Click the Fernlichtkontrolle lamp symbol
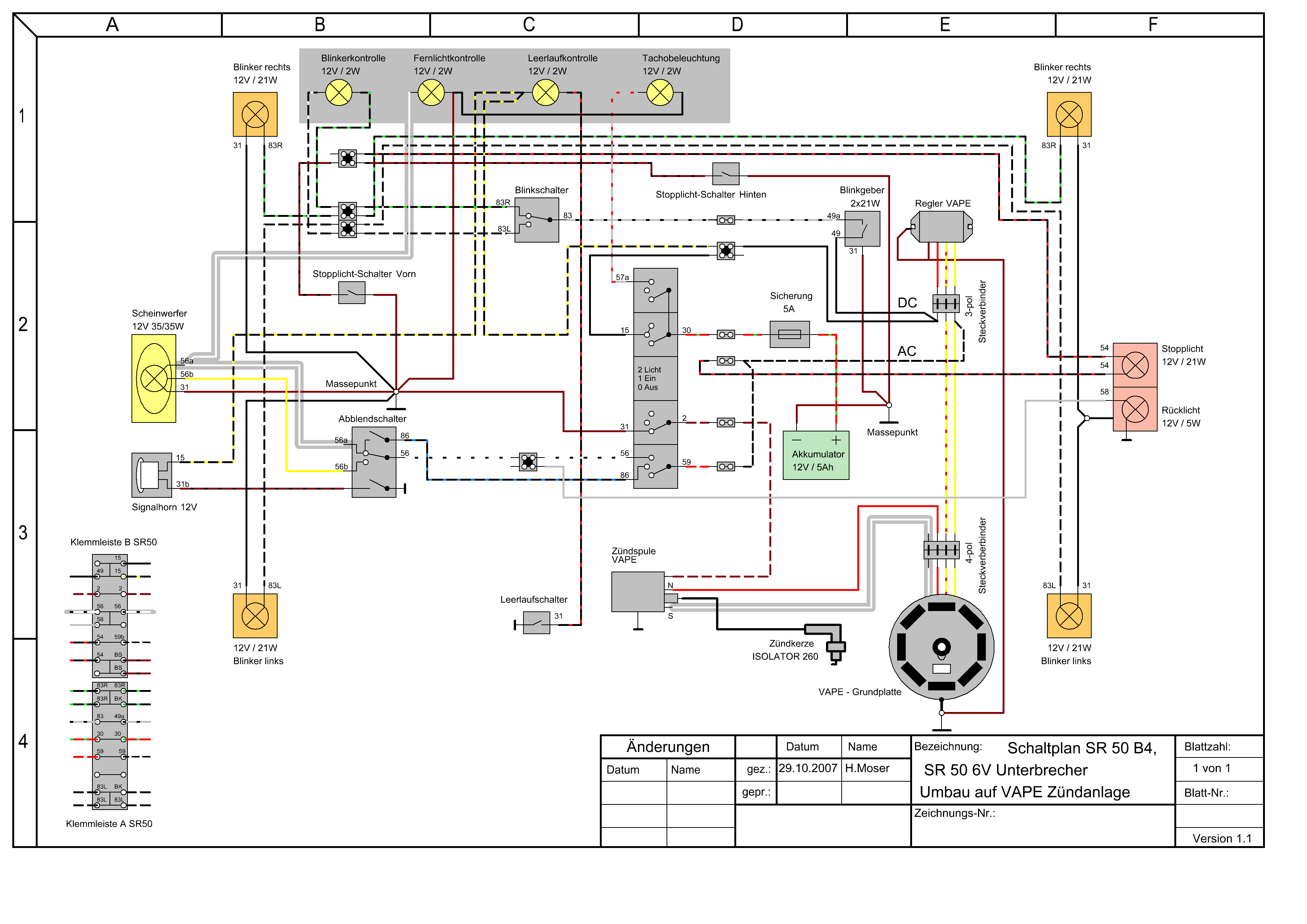The width and height of the screenshot is (1307, 924). point(431,92)
